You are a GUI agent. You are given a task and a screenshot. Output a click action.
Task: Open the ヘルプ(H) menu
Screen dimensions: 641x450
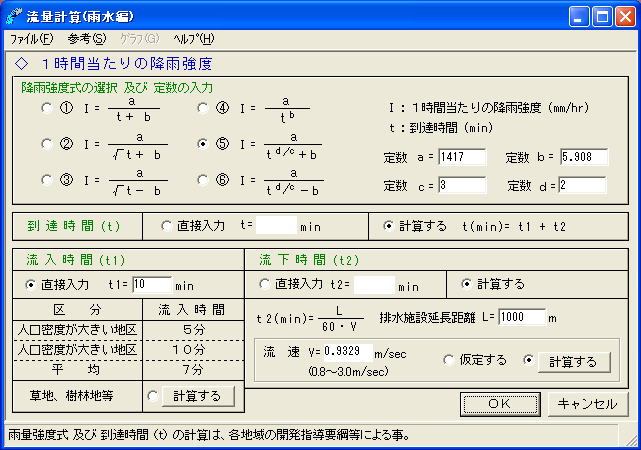(193, 39)
